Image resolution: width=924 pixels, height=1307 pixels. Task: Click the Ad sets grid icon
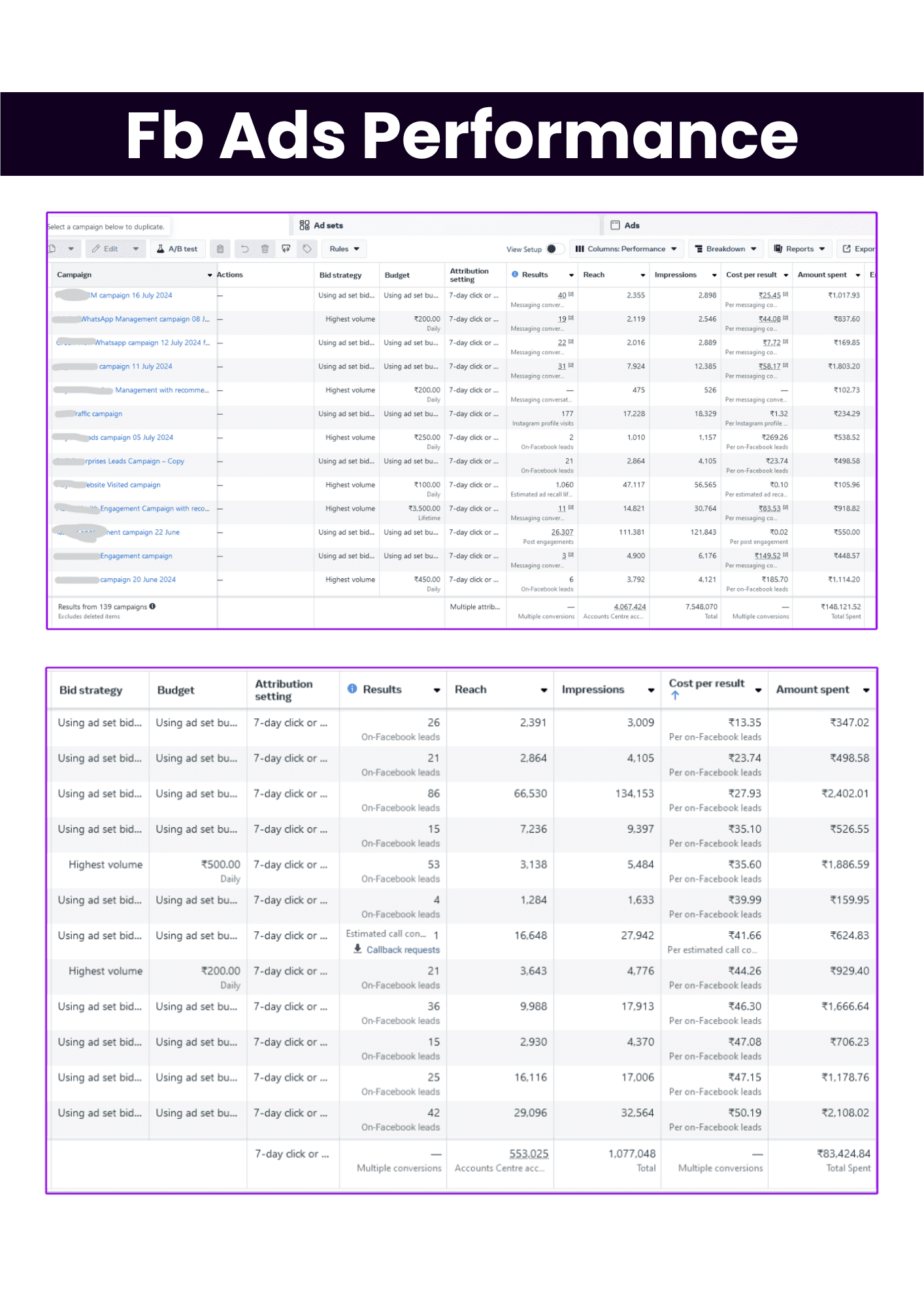(x=305, y=225)
